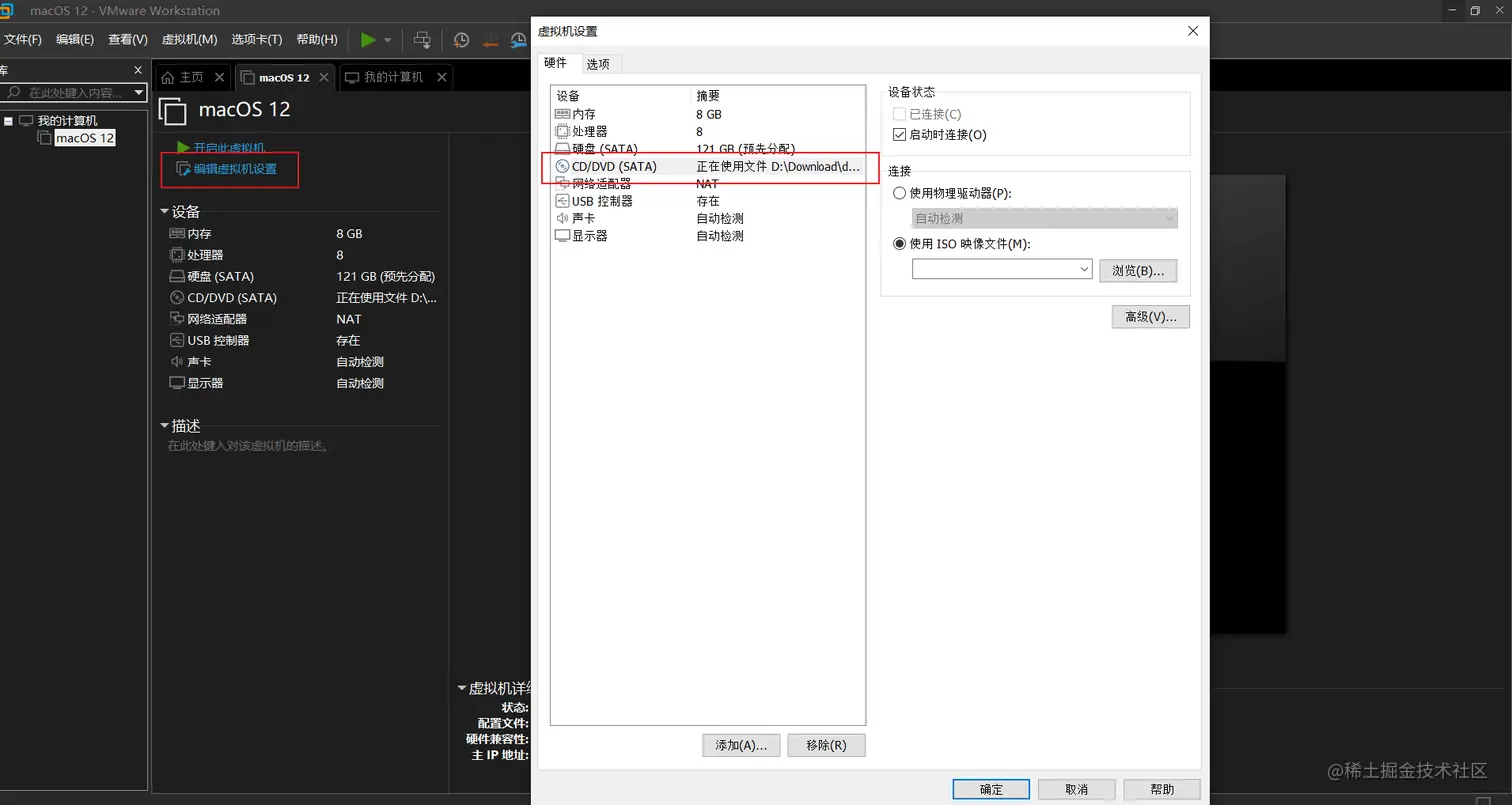1512x805 pixels.
Task: Collapse the 虚拟机详细信息 section
Action: pyautogui.click(x=462, y=688)
